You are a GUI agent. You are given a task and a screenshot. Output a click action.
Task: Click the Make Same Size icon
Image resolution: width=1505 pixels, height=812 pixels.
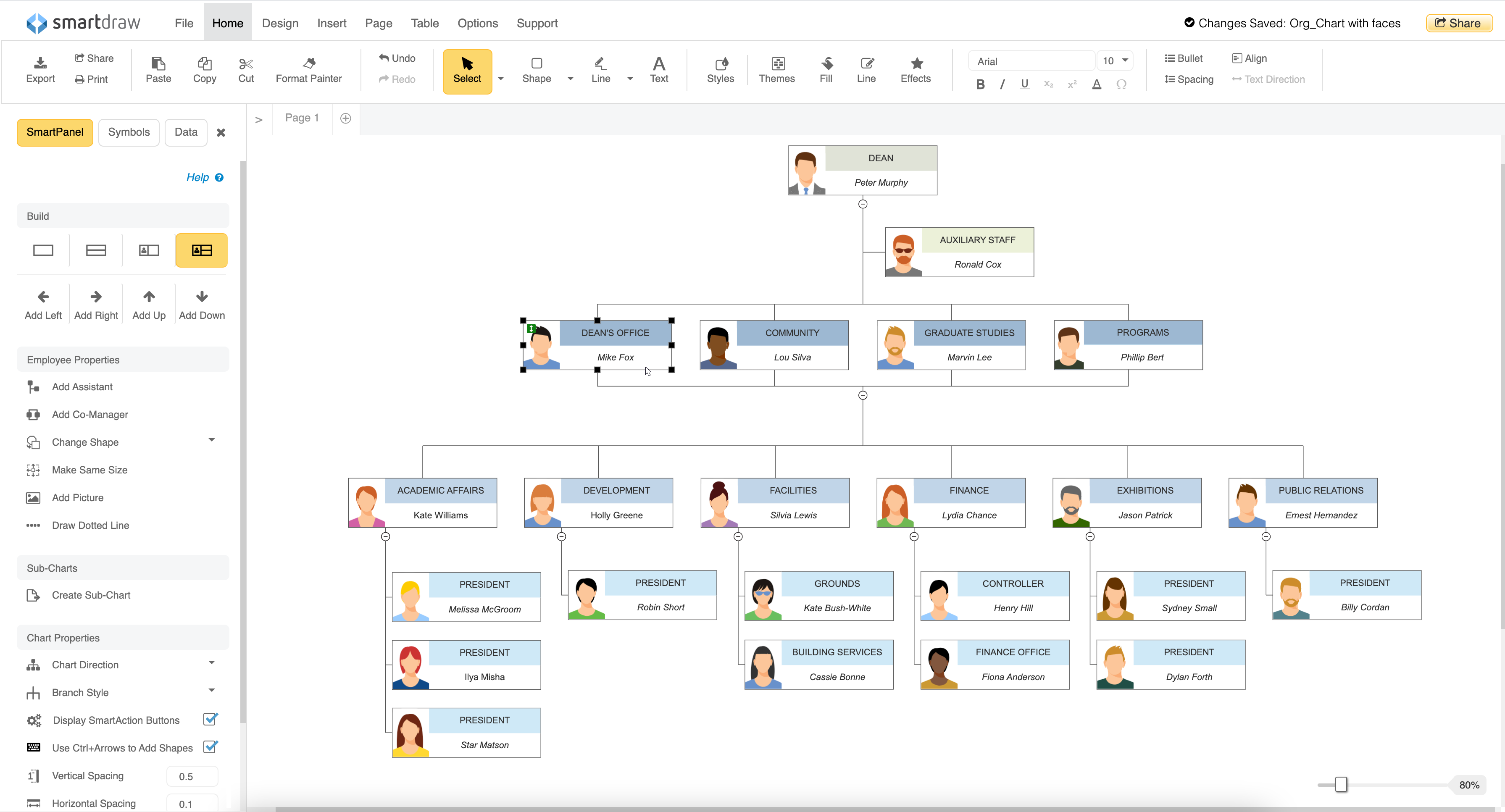(33, 470)
